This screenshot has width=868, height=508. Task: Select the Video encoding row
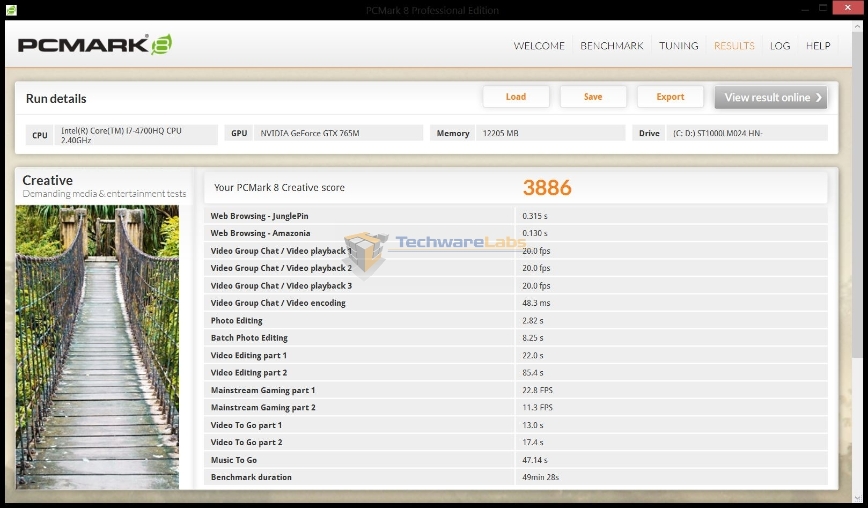(516, 303)
